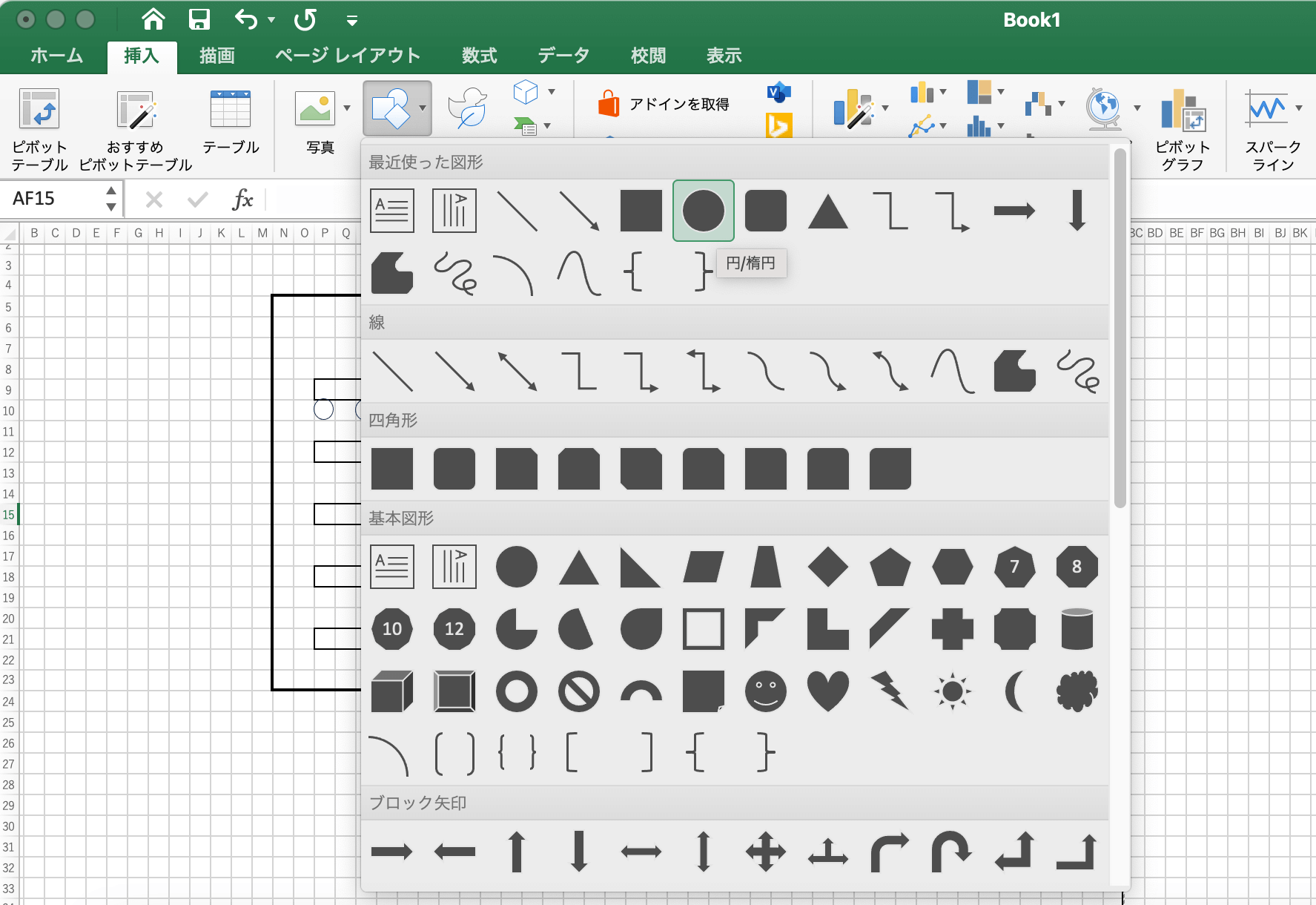Select the Oval shape in recently used shapes
This screenshot has width=1316, height=905.
pos(703,211)
